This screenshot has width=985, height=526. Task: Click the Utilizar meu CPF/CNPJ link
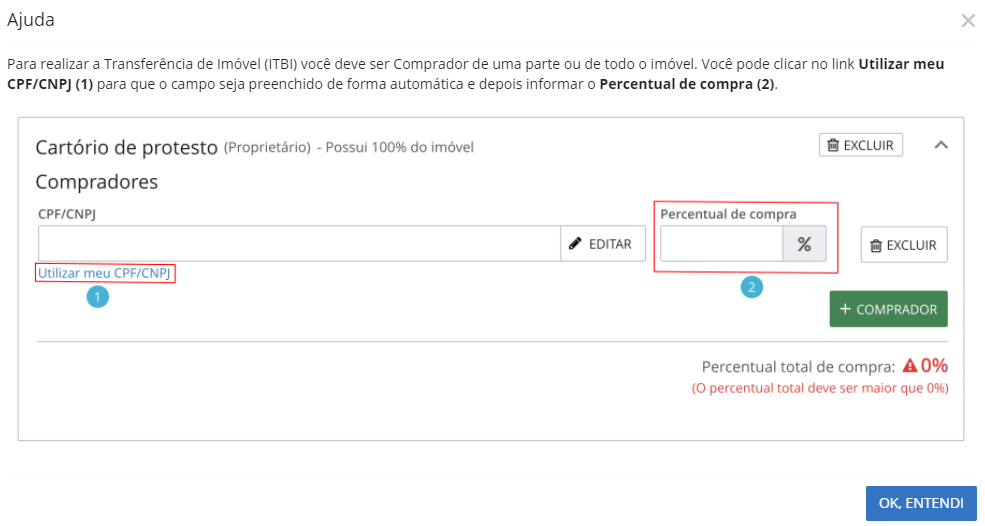coord(105,273)
